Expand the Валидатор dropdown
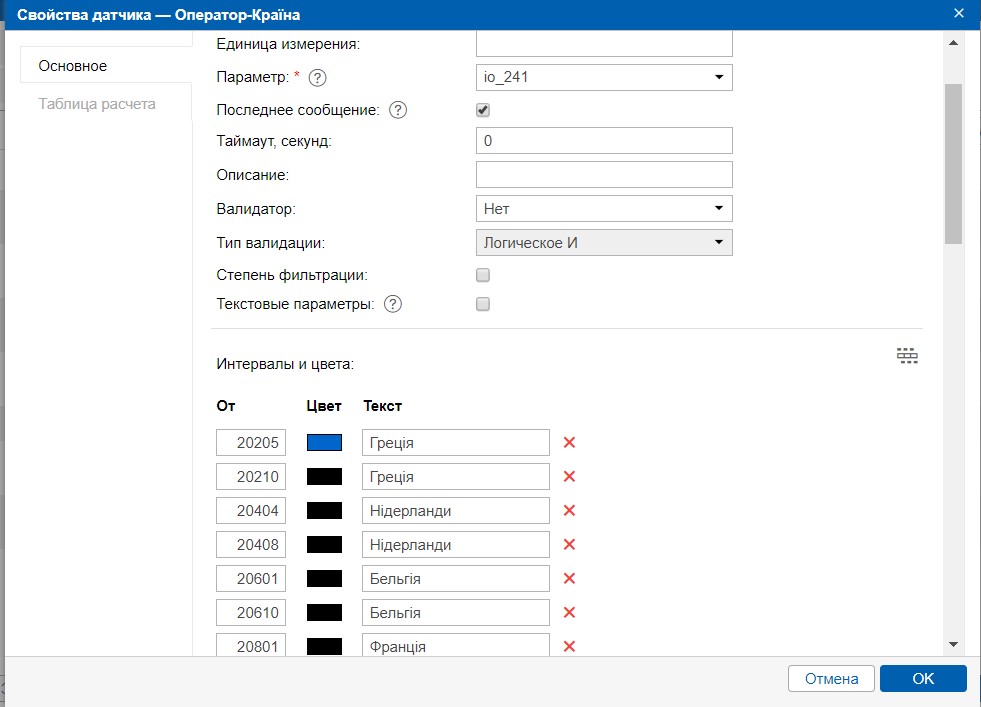The width and height of the screenshot is (981, 707). pos(604,208)
